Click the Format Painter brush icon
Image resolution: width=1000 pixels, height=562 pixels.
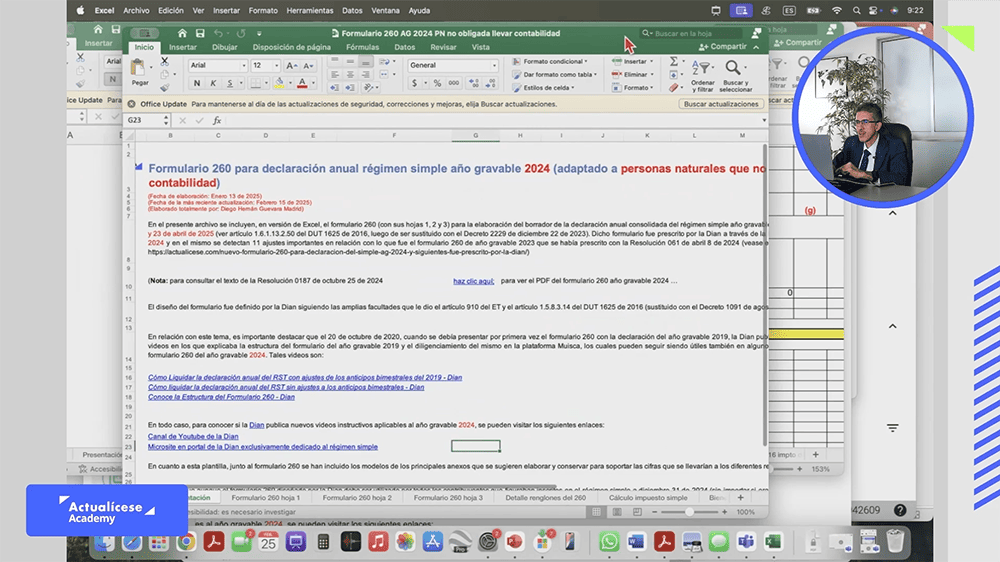165,87
